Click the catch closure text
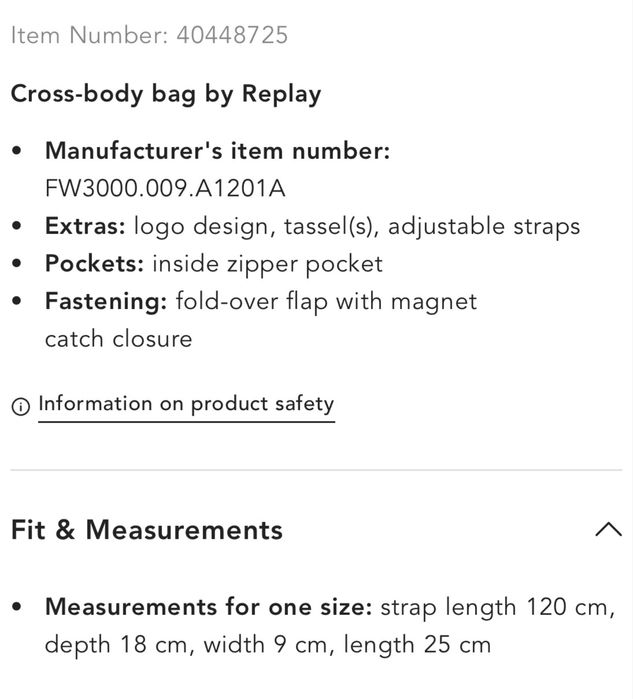633x699 pixels. 118,338
